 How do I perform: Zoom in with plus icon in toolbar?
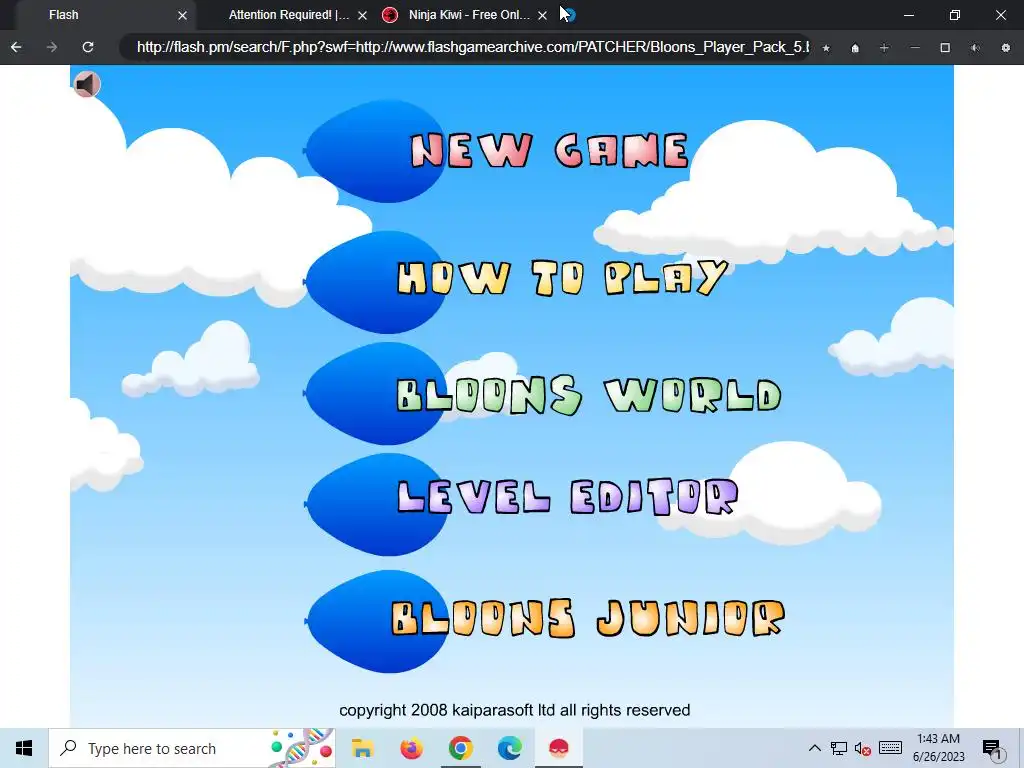(884, 48)
